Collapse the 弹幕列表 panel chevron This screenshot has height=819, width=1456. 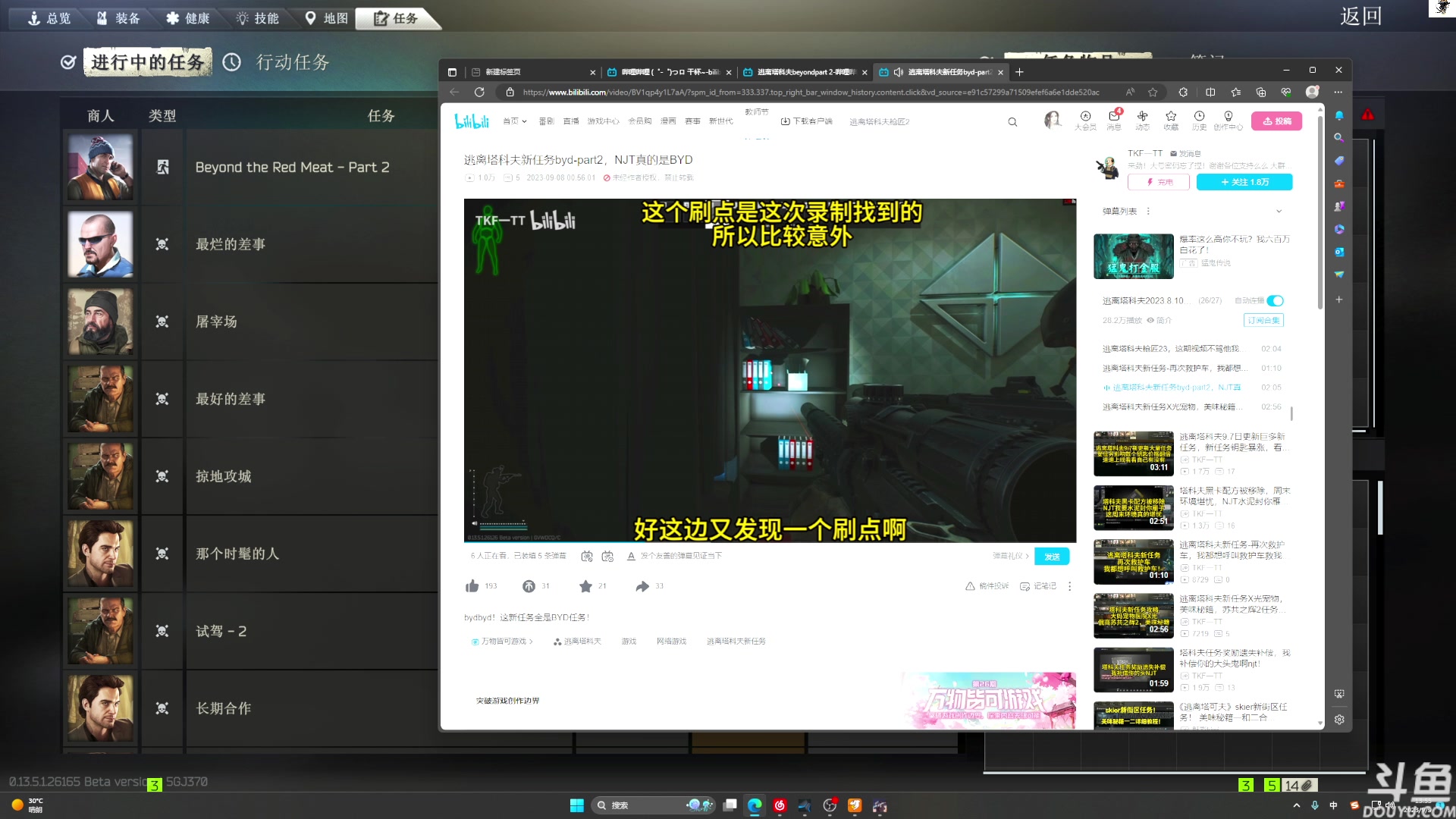click(x=1279, y=211)
